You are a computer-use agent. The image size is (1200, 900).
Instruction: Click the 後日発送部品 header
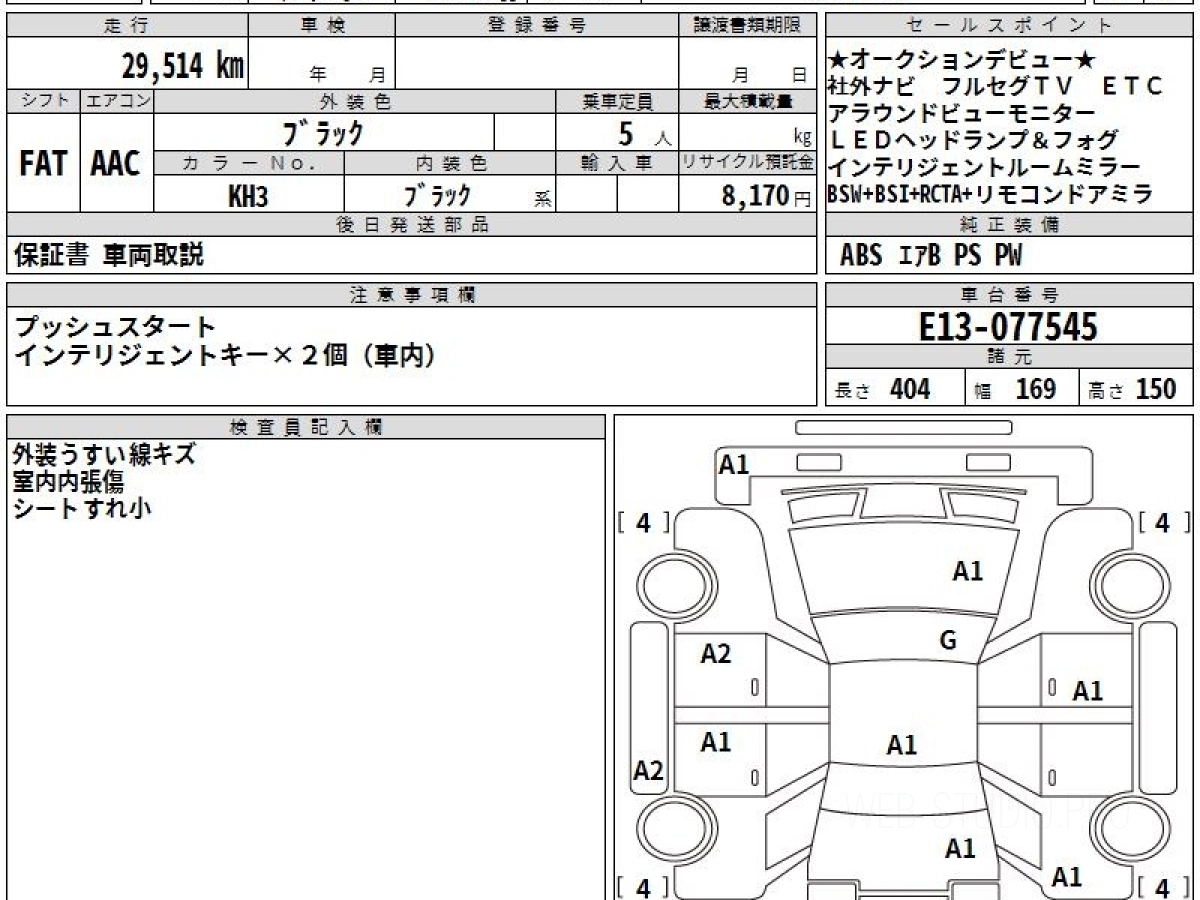tap(412, 225)
